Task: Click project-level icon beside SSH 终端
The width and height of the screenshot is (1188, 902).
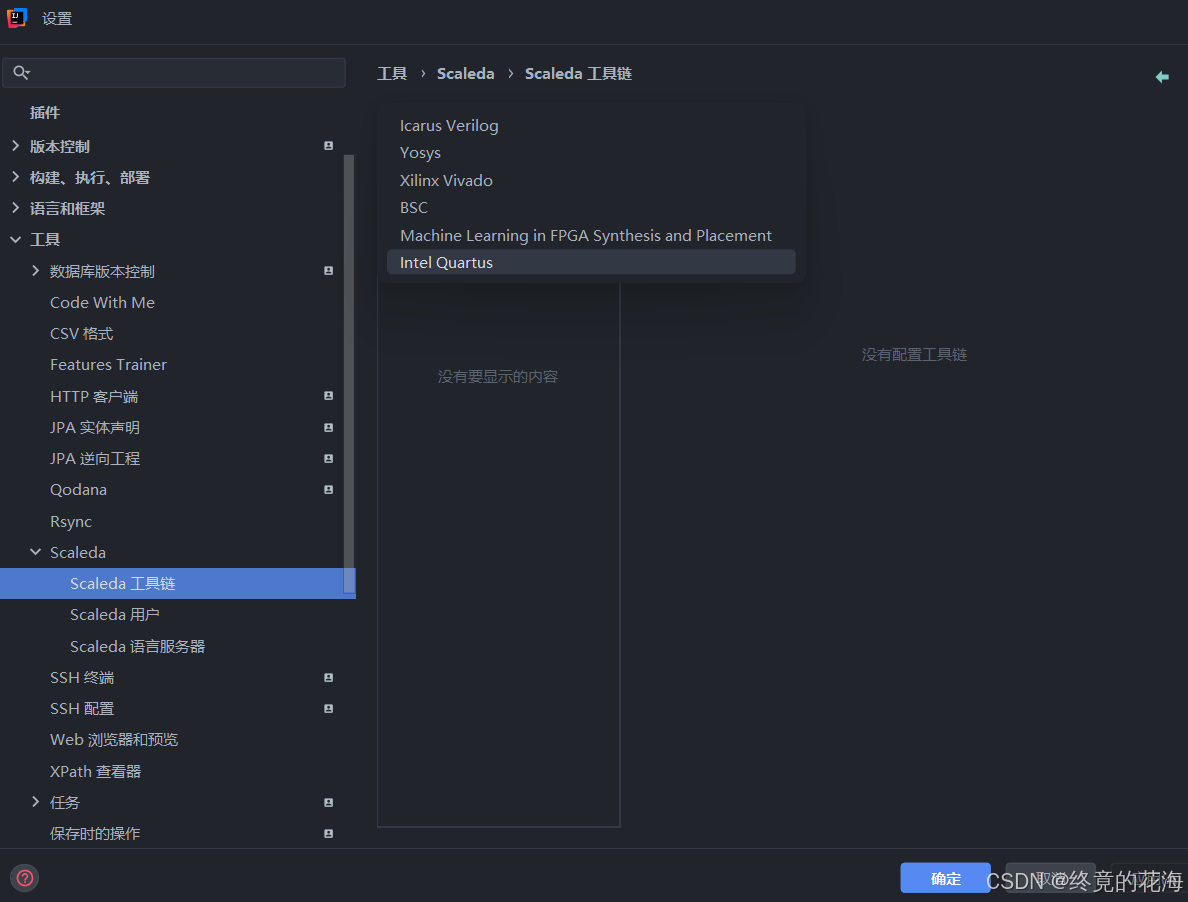Action: coord(329,677)
